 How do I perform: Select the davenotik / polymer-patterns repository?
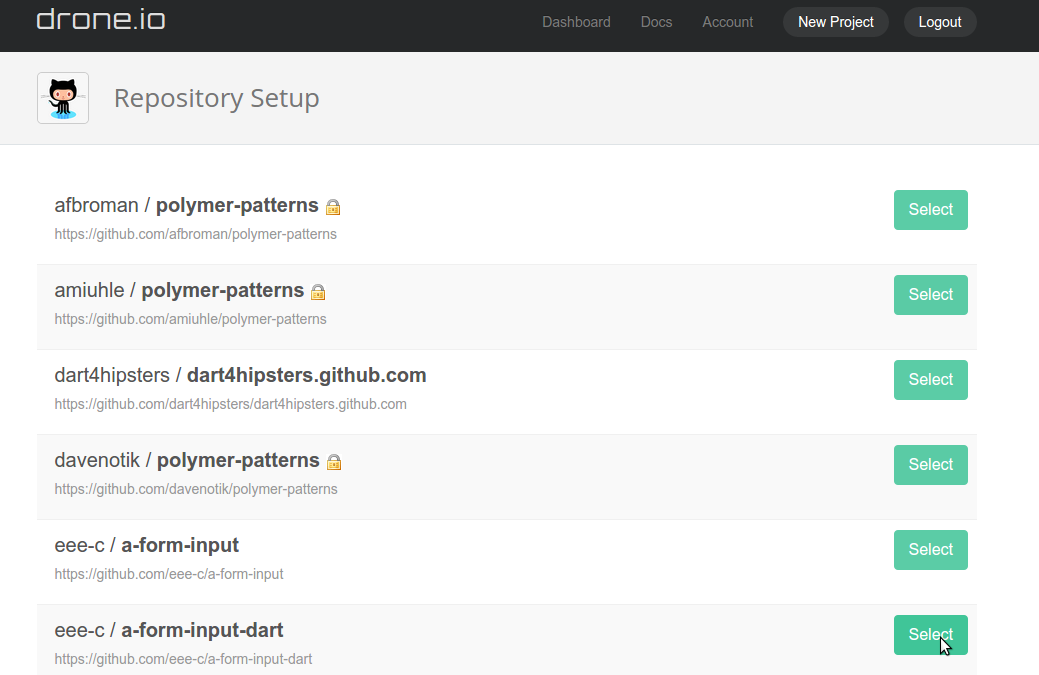[930, 464]
